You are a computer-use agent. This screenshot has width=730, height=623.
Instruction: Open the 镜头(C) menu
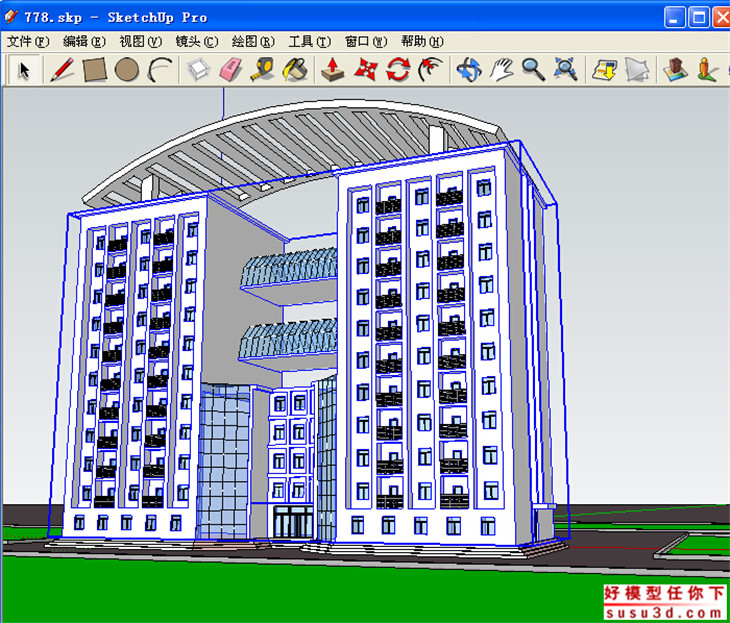pos(197,41)
